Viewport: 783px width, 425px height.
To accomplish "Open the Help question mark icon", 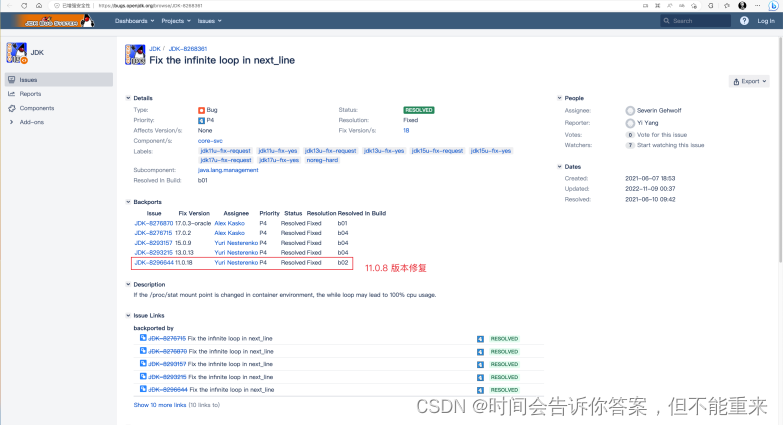I will pos(744,21).
